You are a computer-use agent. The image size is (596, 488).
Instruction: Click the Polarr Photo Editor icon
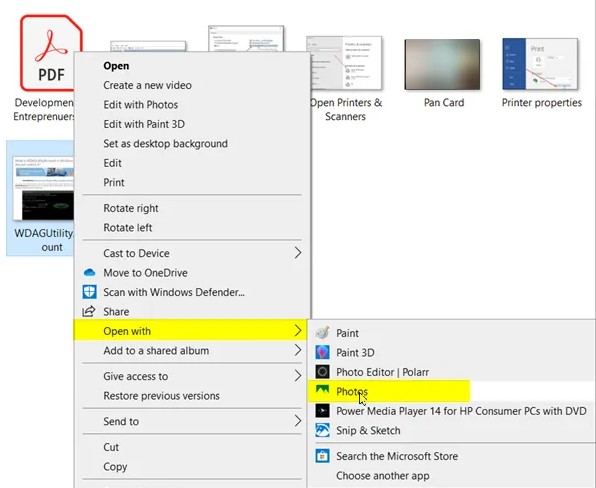[322, 372]
